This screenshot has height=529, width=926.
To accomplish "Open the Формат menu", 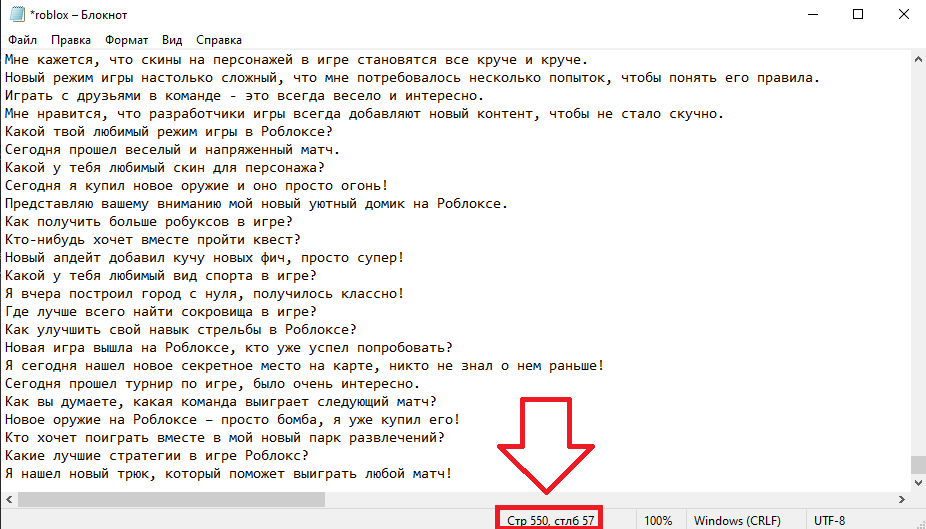I will (x=126, y=41).
